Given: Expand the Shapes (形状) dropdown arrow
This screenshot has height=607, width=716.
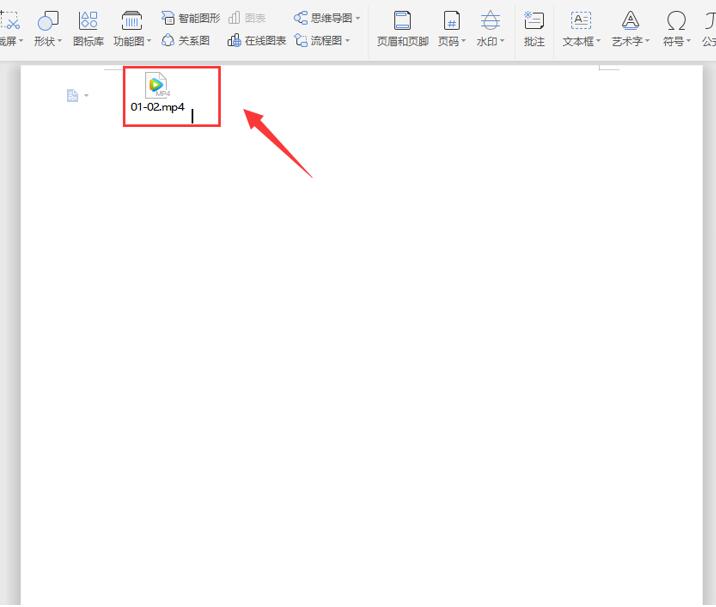Looking at the screenshot, I should coord(59,41).
